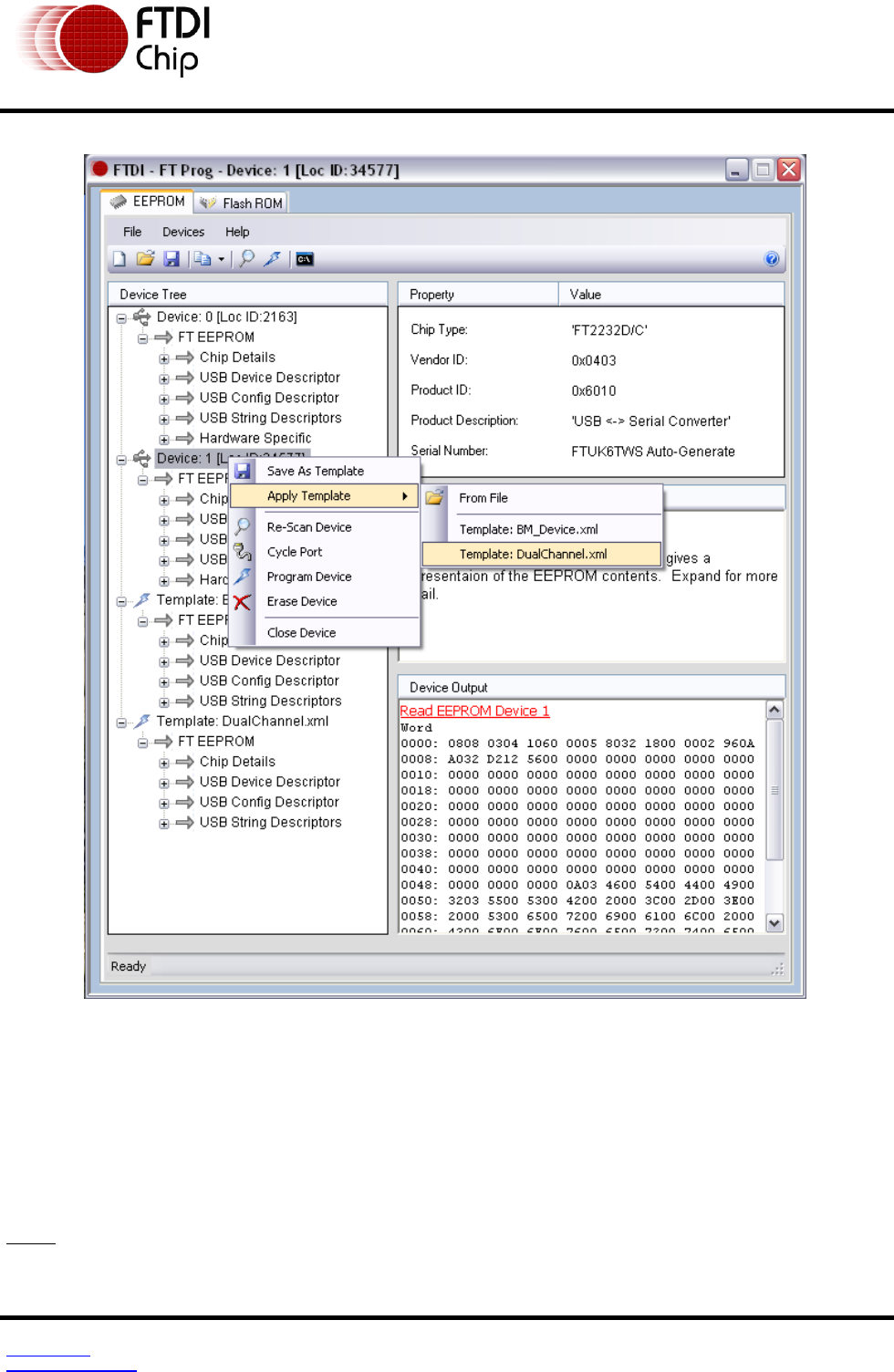This screenshot has width=894, height=1372.
Task: Click the Value column header
Action: tap(671, 294)
